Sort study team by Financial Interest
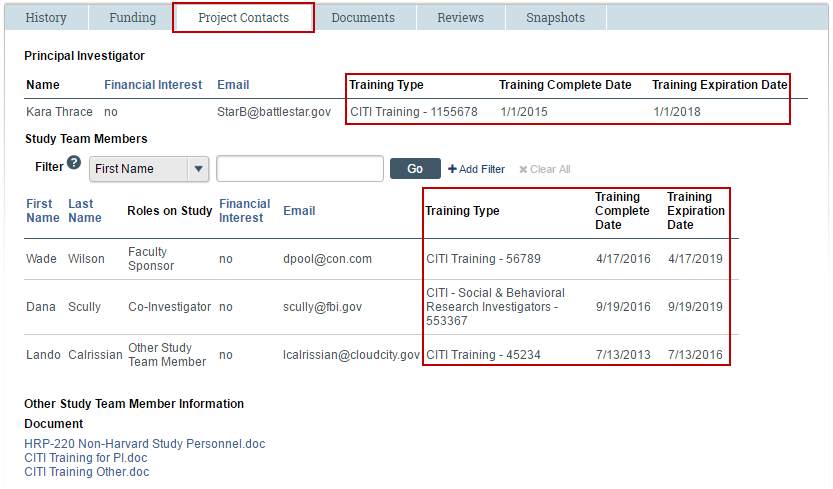833x489 pixels. tap(244, 211)
